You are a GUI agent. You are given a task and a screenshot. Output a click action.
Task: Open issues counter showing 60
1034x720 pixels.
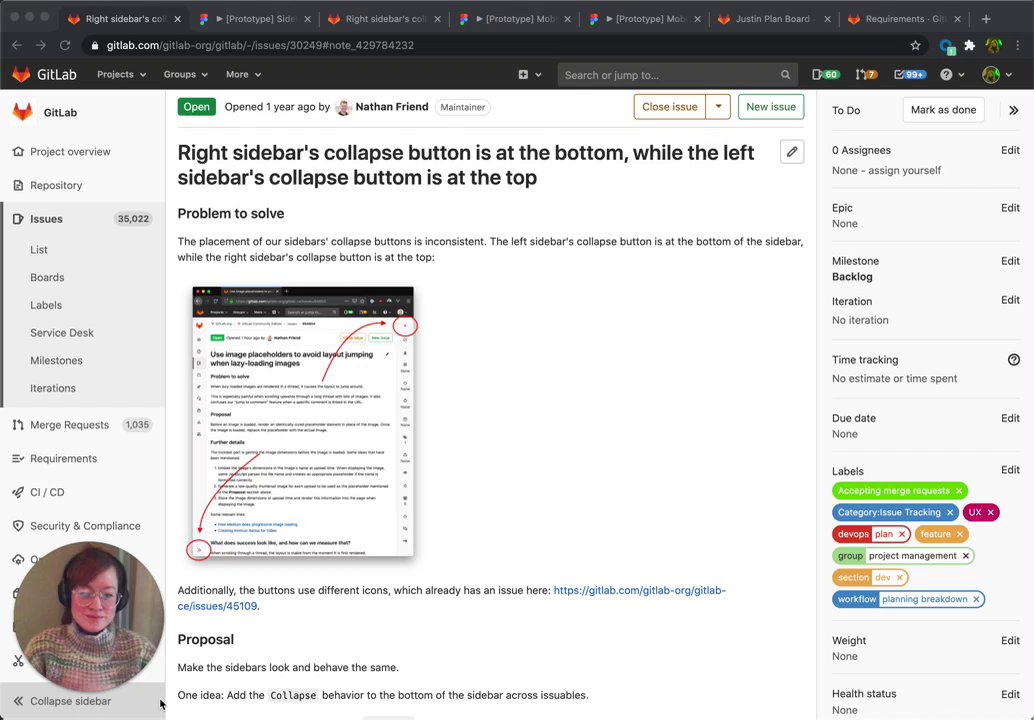coord(826,75)
